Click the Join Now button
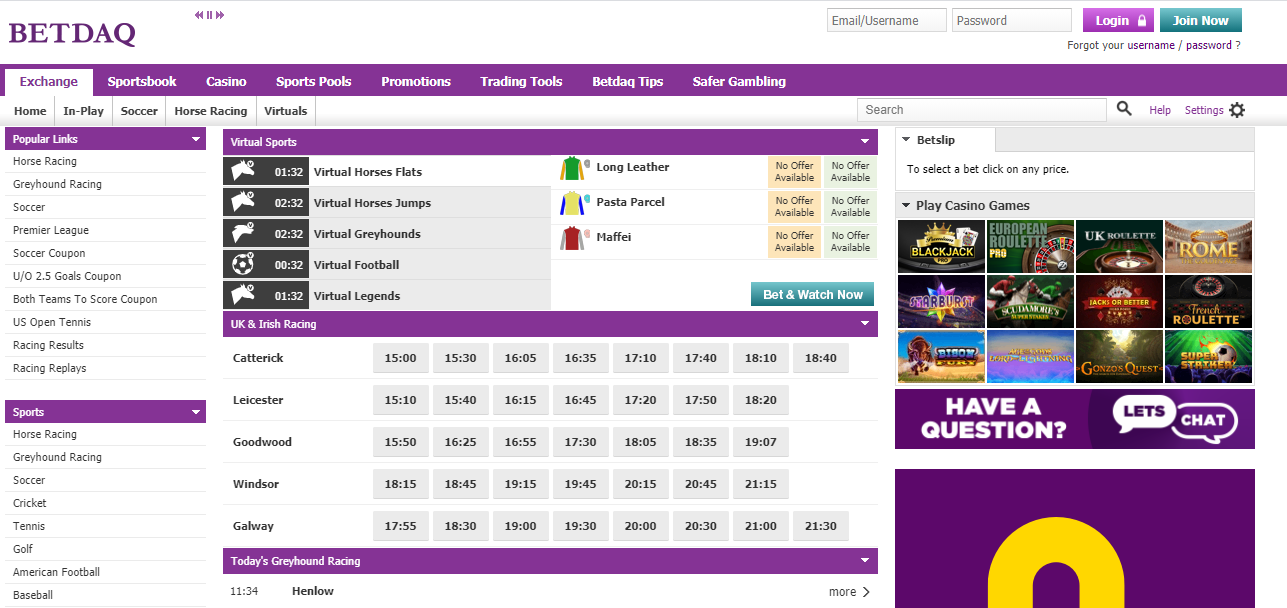The image size is (1287, 608). [x=1200, y=20]
